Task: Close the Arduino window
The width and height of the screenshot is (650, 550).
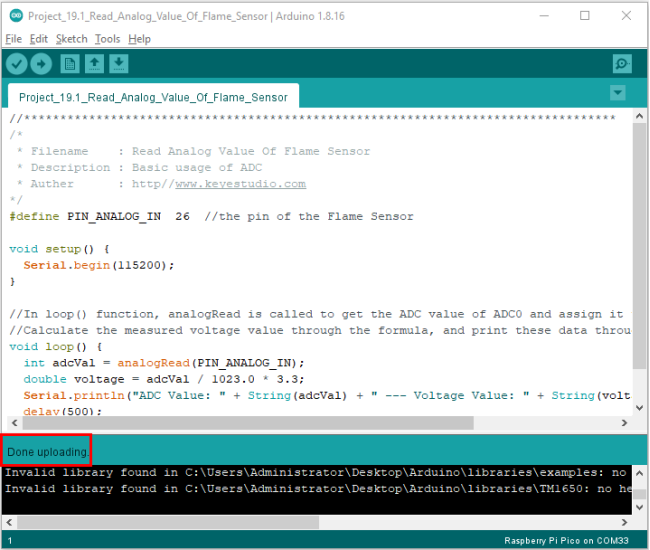Action: pos(626,16)
